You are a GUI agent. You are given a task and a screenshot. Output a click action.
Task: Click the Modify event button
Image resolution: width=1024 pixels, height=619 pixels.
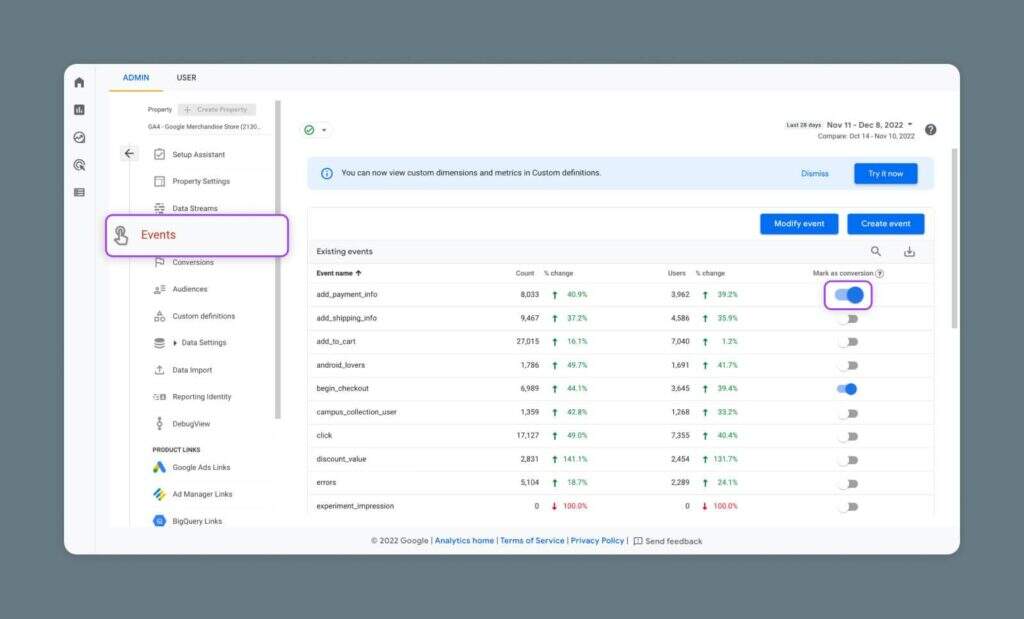click(798, 224)
